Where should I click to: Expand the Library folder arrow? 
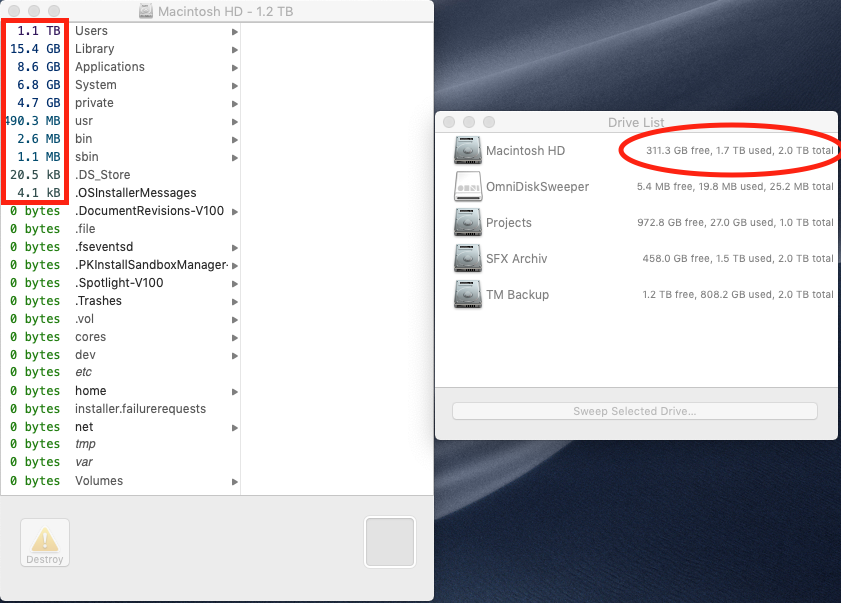point(234,50)
